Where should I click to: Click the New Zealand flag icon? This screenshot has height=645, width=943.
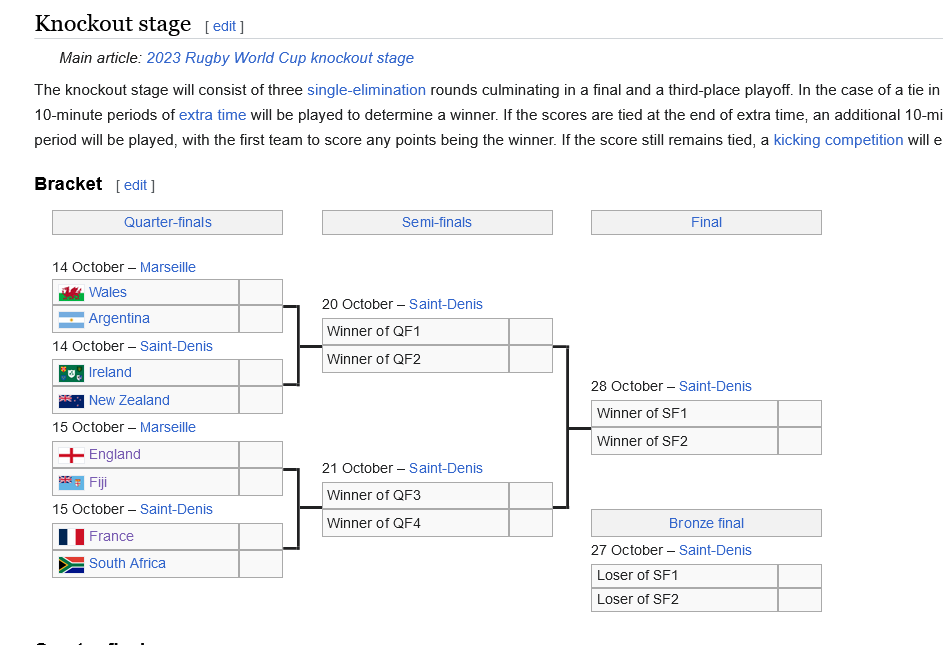point(71,401)
